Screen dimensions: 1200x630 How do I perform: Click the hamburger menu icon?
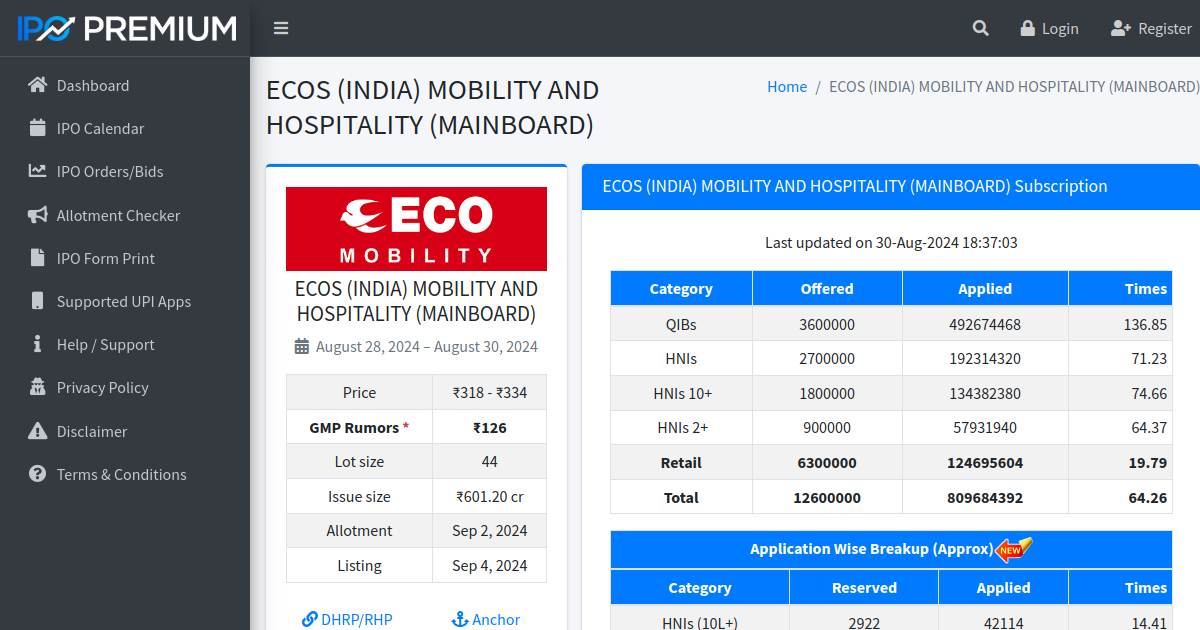tap(281, 28)
